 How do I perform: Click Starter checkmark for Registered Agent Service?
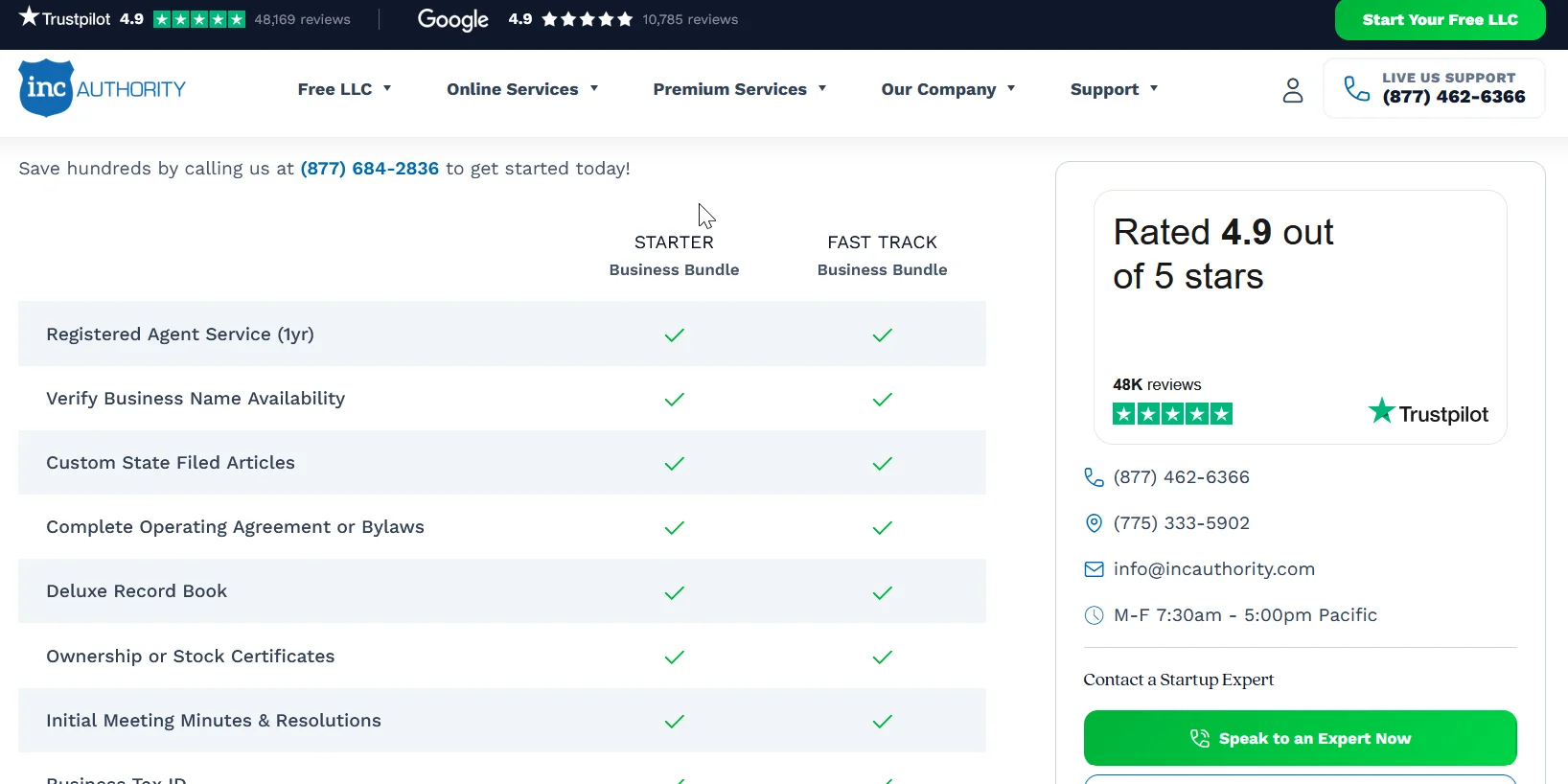coord(675,335)
